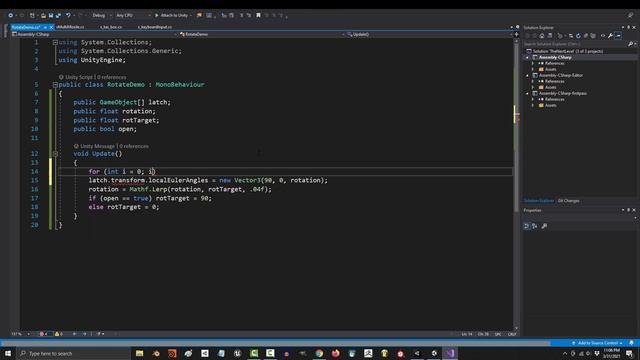This screenshot has width=640, height=360.
Task: Click the Collapse All icon in Solution Explorer
Action: [x=585, y=36]
